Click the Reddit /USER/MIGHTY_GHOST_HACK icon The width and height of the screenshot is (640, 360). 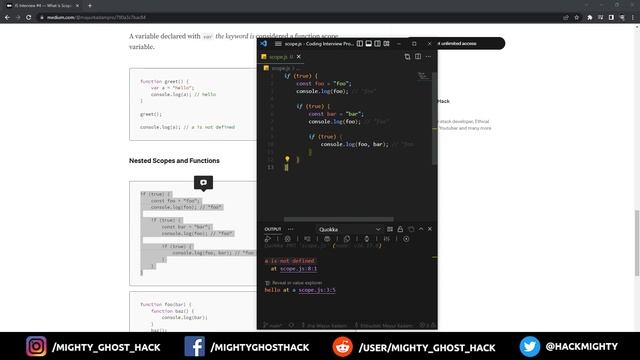coord(342,346)
